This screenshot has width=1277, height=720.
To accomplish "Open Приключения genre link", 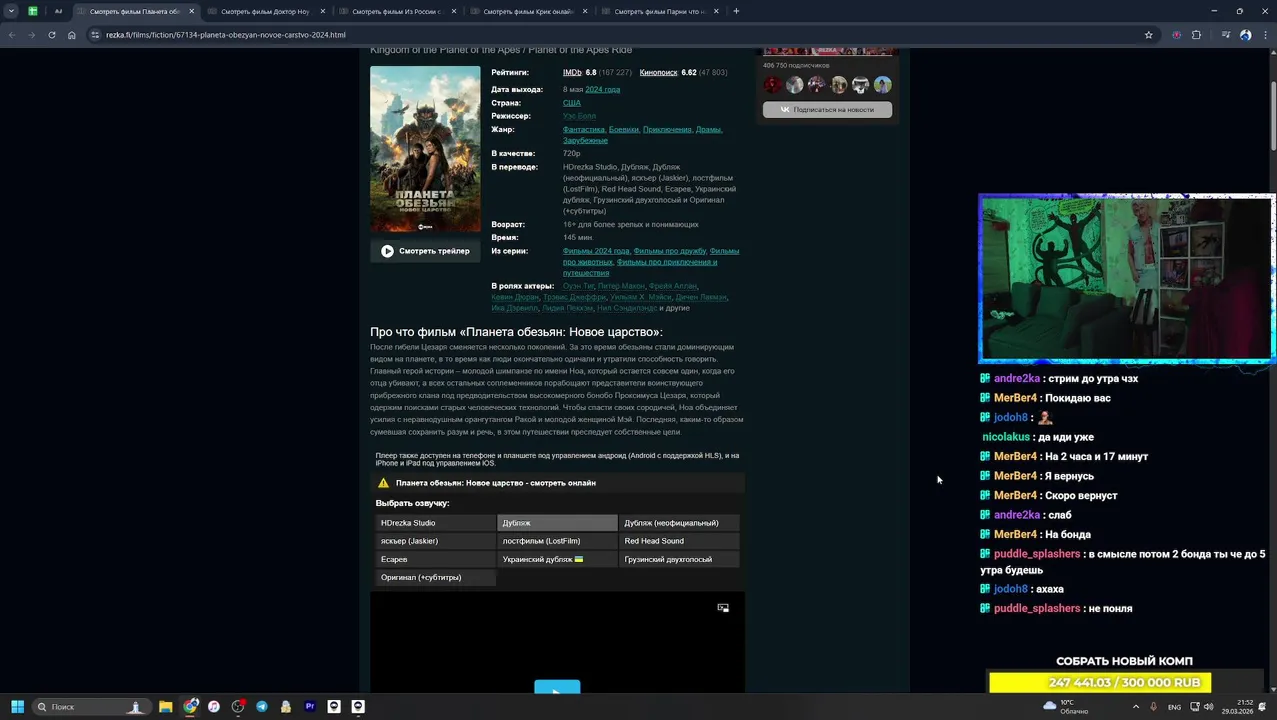I will tap(667, 129).
